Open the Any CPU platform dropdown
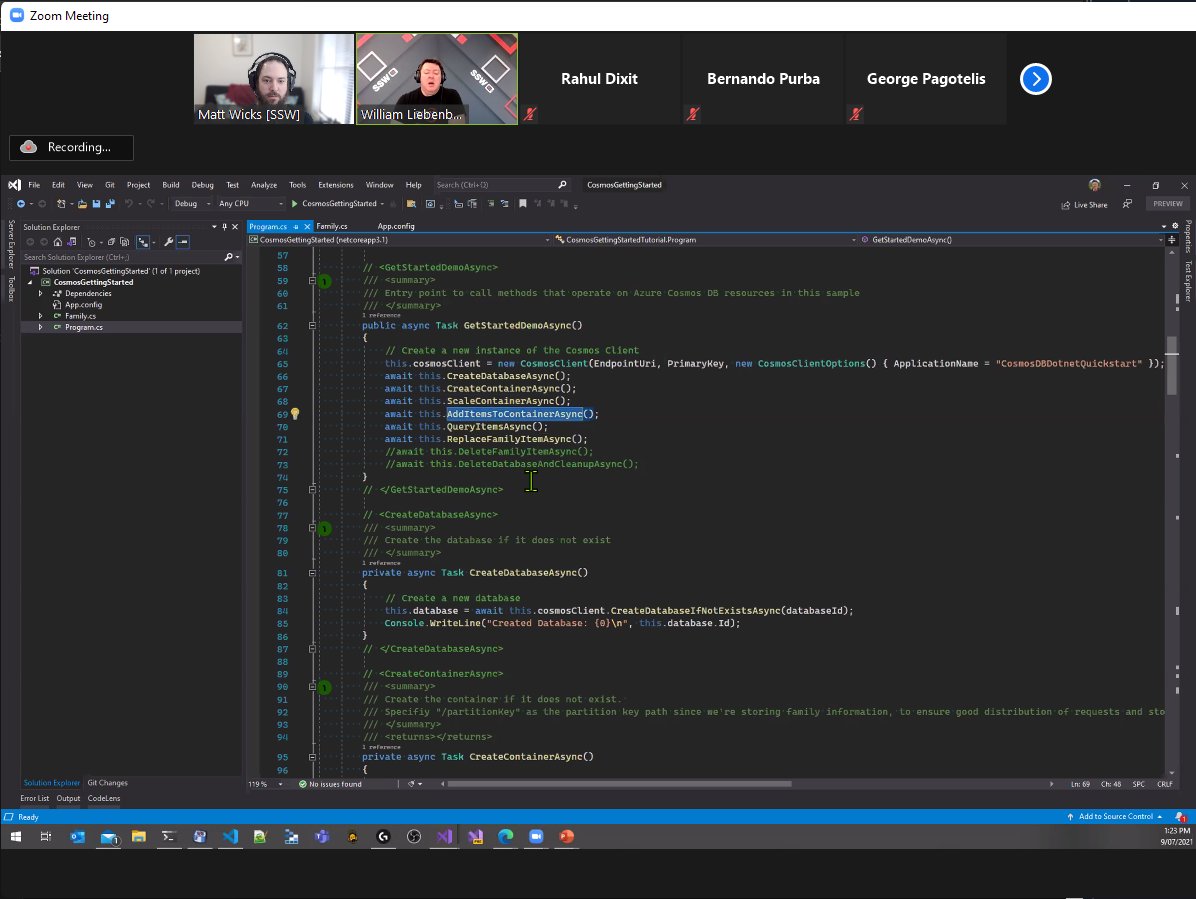The height and width of the screenshot is (899, 1196). coord(246,204)
